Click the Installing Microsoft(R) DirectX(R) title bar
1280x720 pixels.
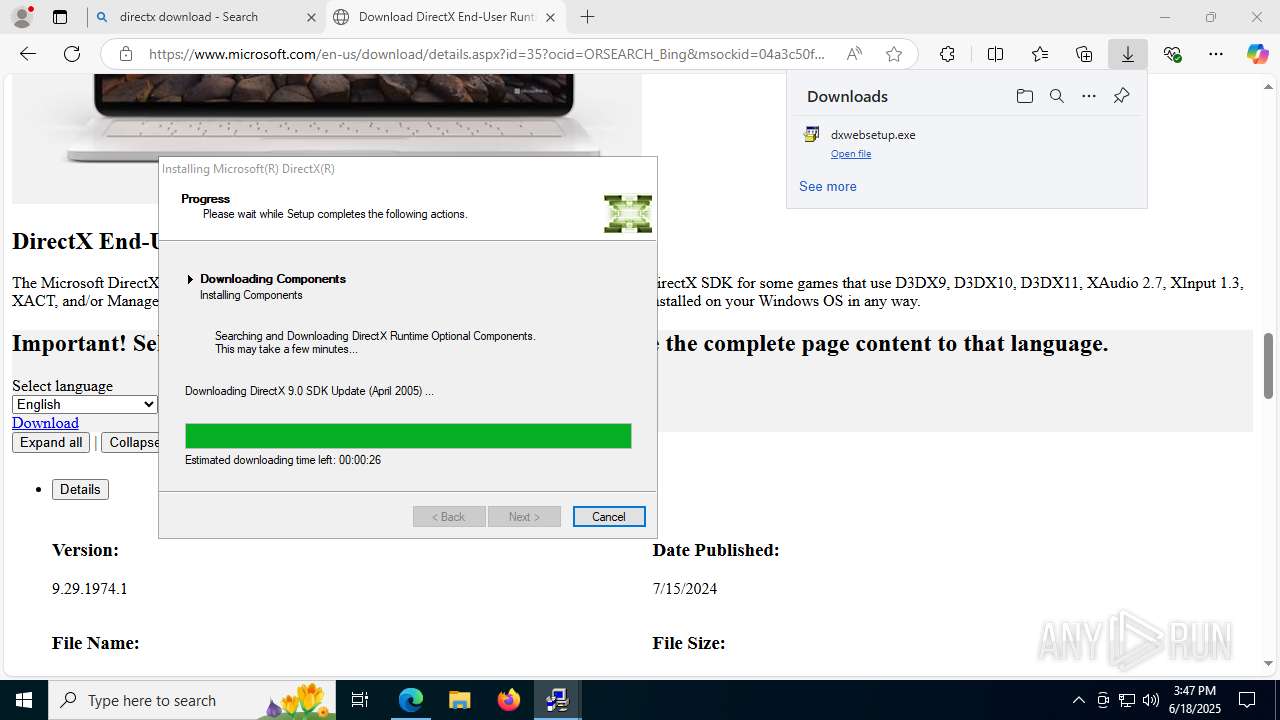tap(408, 169)
